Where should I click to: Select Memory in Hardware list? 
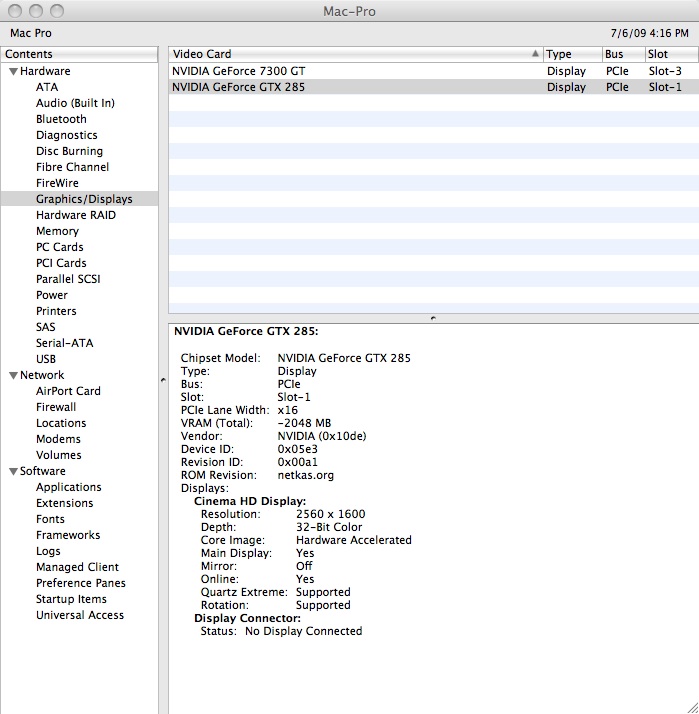point(57,231)
